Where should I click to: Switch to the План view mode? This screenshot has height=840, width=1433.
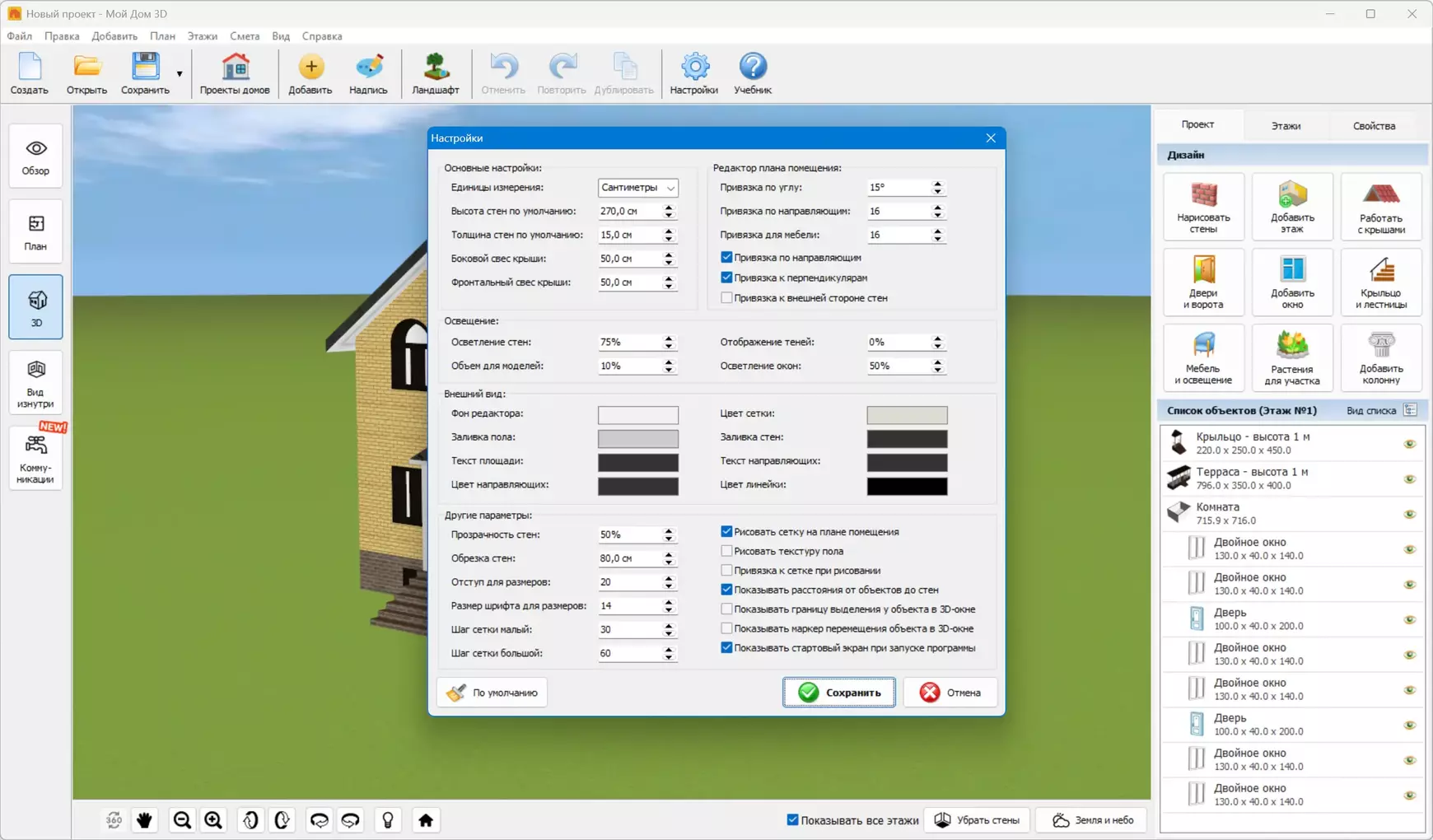pos(35,231)
